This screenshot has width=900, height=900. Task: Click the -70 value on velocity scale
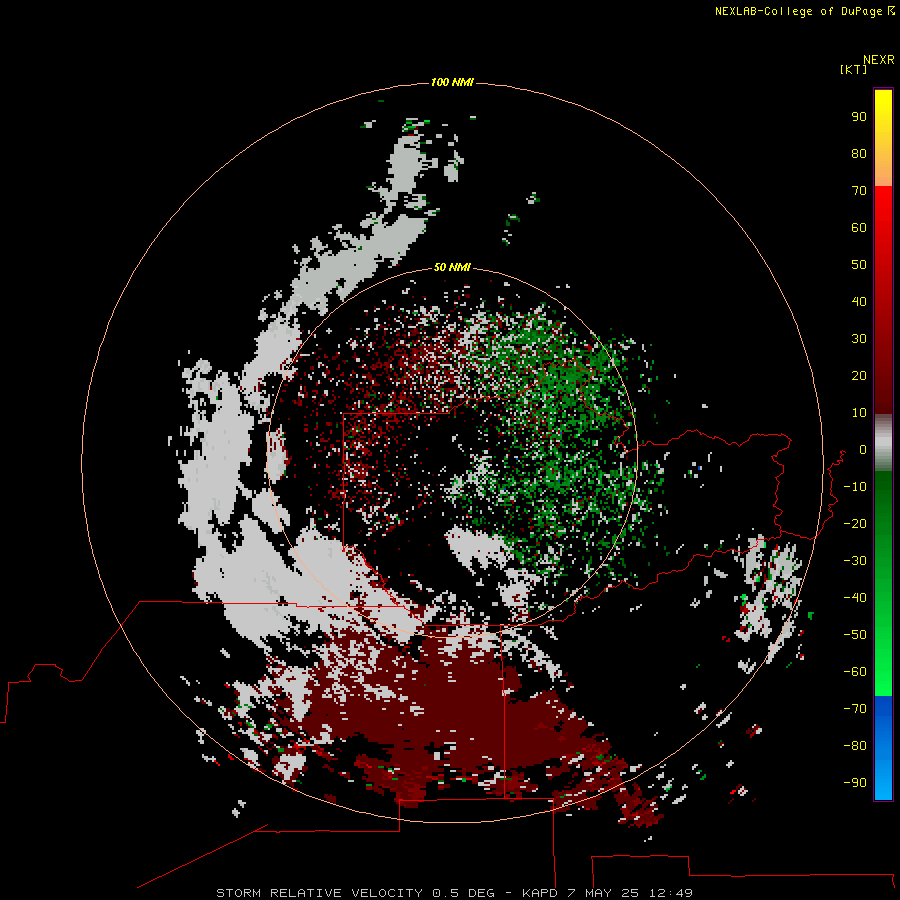[x=855, y=709]
